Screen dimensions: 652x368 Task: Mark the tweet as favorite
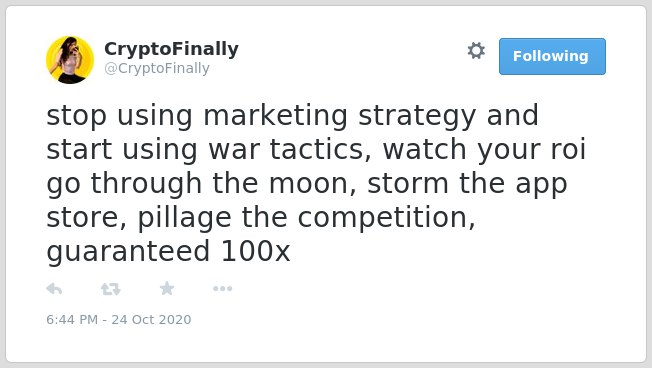(167, 288)
